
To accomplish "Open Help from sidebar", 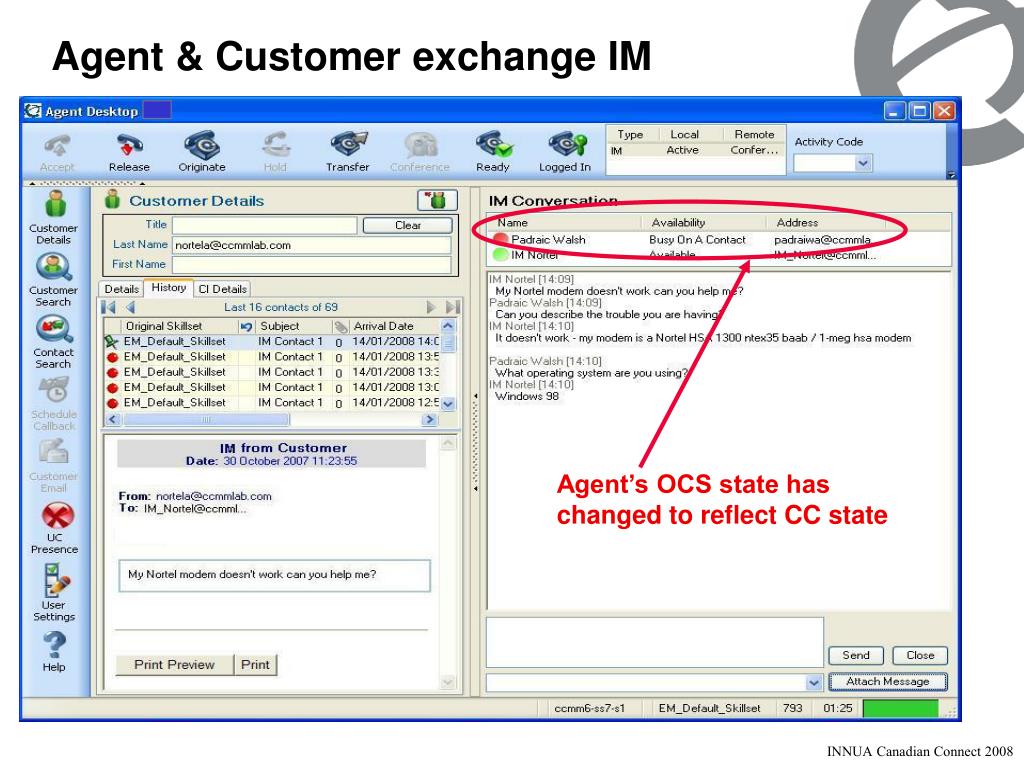I will point(54,650).
